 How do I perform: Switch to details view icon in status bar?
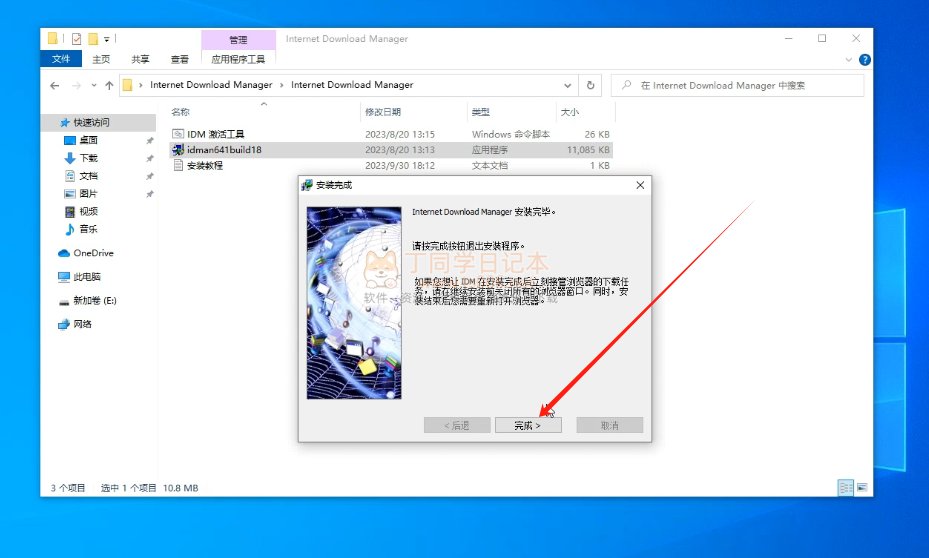coord(845,488)
